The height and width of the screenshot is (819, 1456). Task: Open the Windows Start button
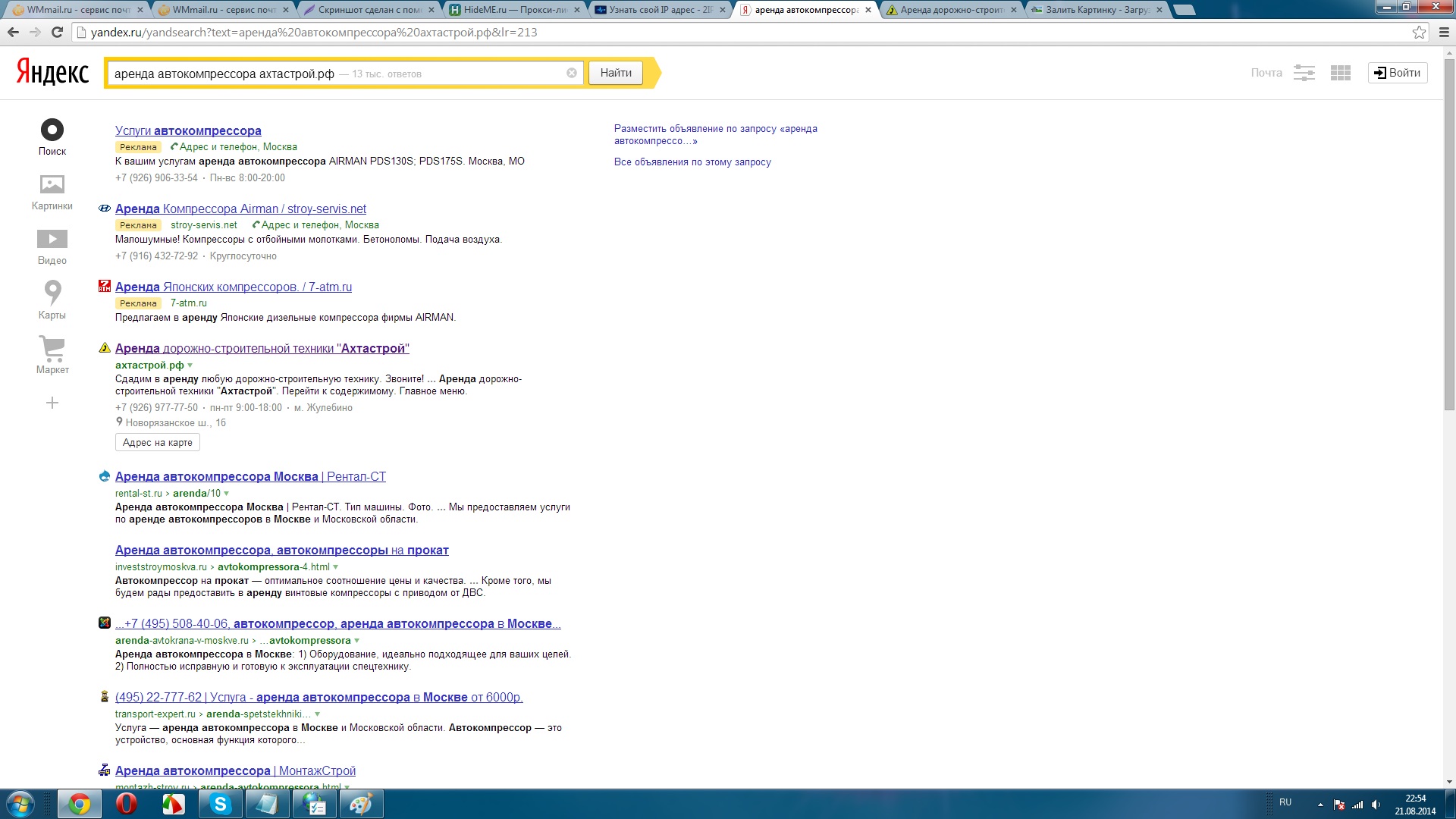coord(20,804)
